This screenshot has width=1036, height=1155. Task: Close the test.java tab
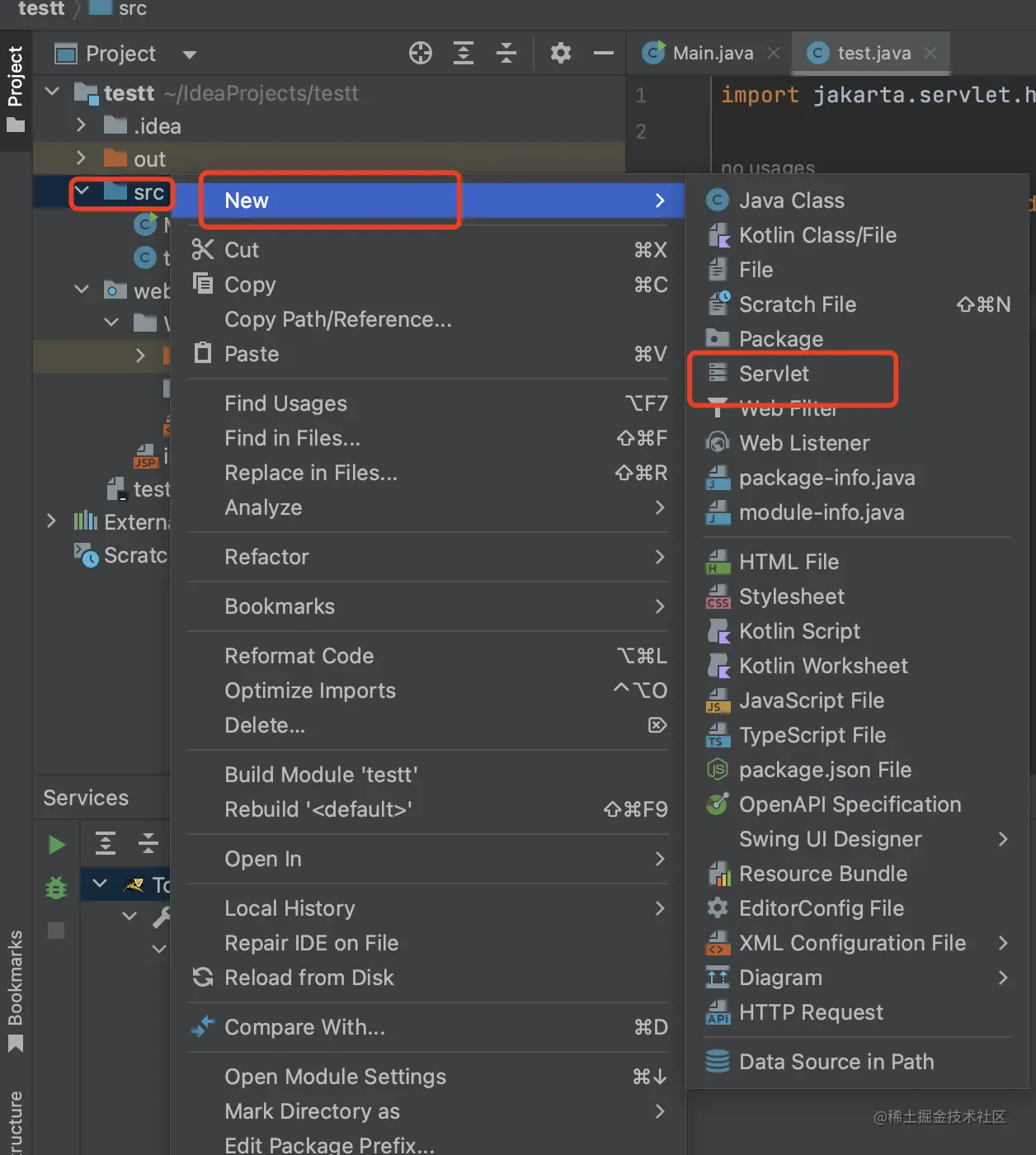coord(930,53)
